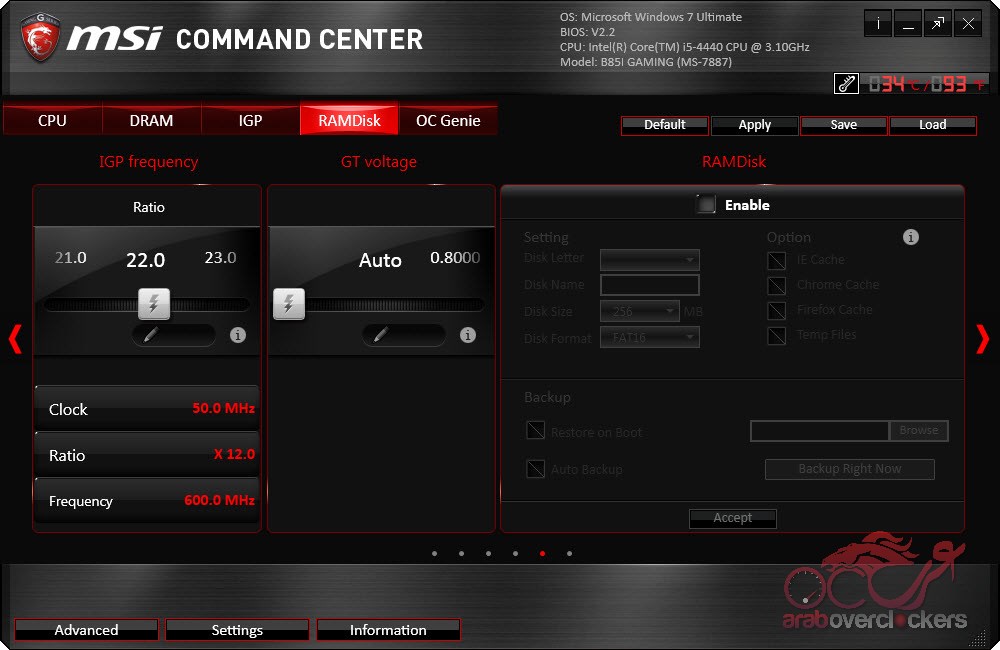Click the thermometer tool icon near temperature display
Image resolution: width=1000 pixels, height=650 pixels.
pyautogui.click(x=846, y=84)
